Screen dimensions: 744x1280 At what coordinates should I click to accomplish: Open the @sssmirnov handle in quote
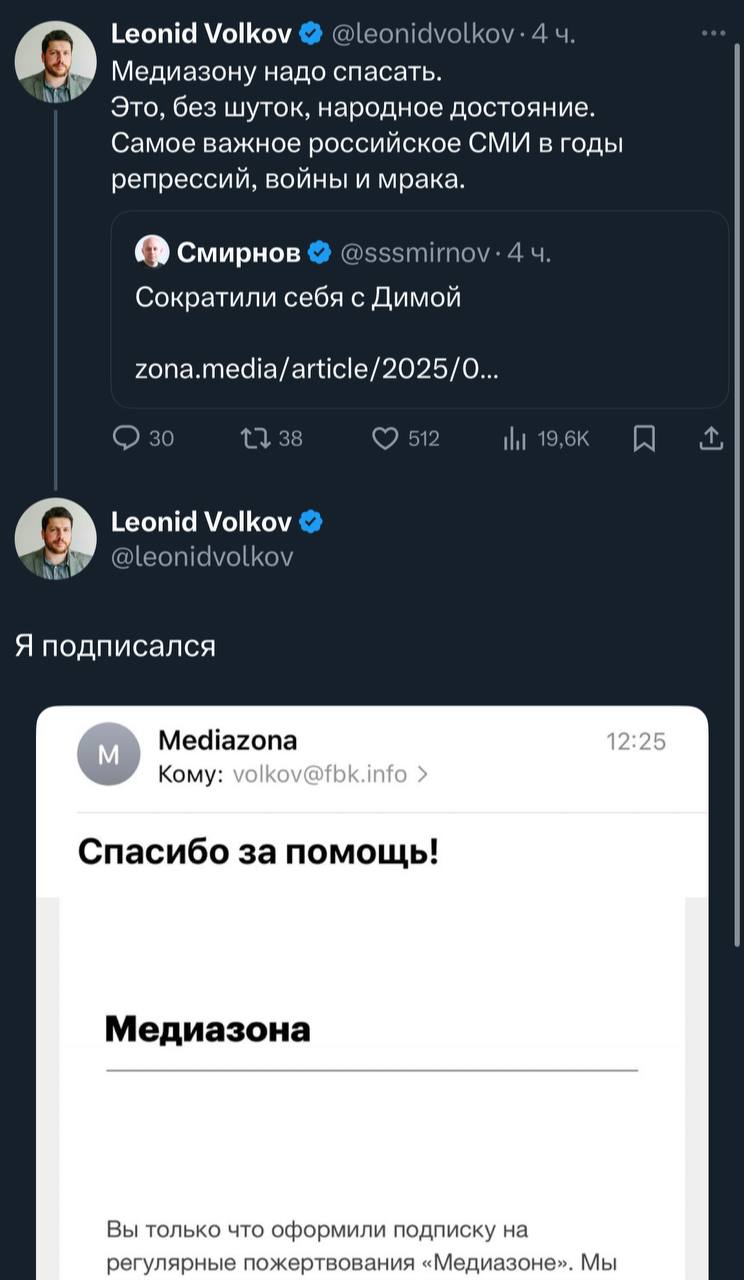[415, 254]
